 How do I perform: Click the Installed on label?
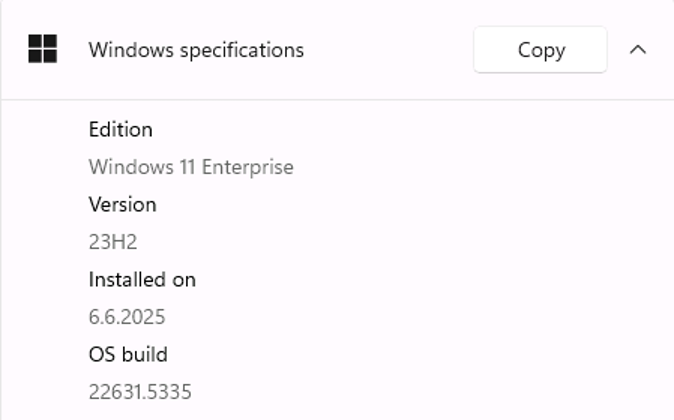click(x=142, y=279)
